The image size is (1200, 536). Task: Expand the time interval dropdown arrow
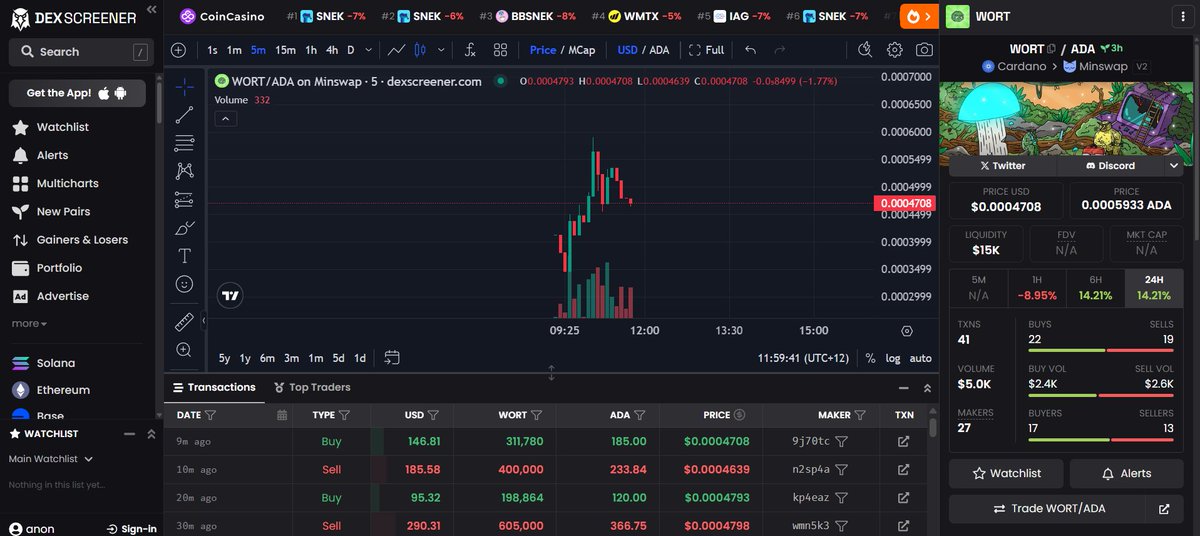[369, 50]
